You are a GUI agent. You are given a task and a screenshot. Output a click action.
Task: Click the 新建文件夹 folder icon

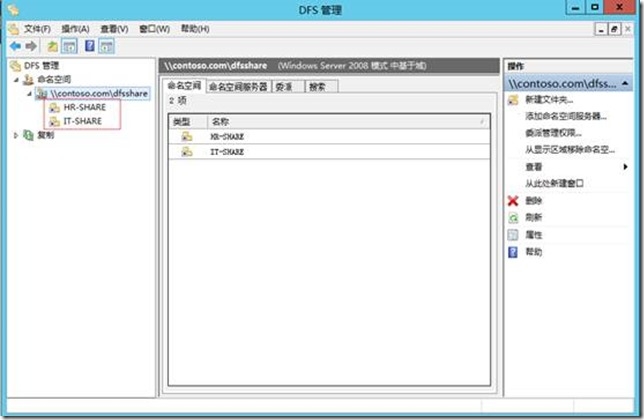(x=513, y=100)
